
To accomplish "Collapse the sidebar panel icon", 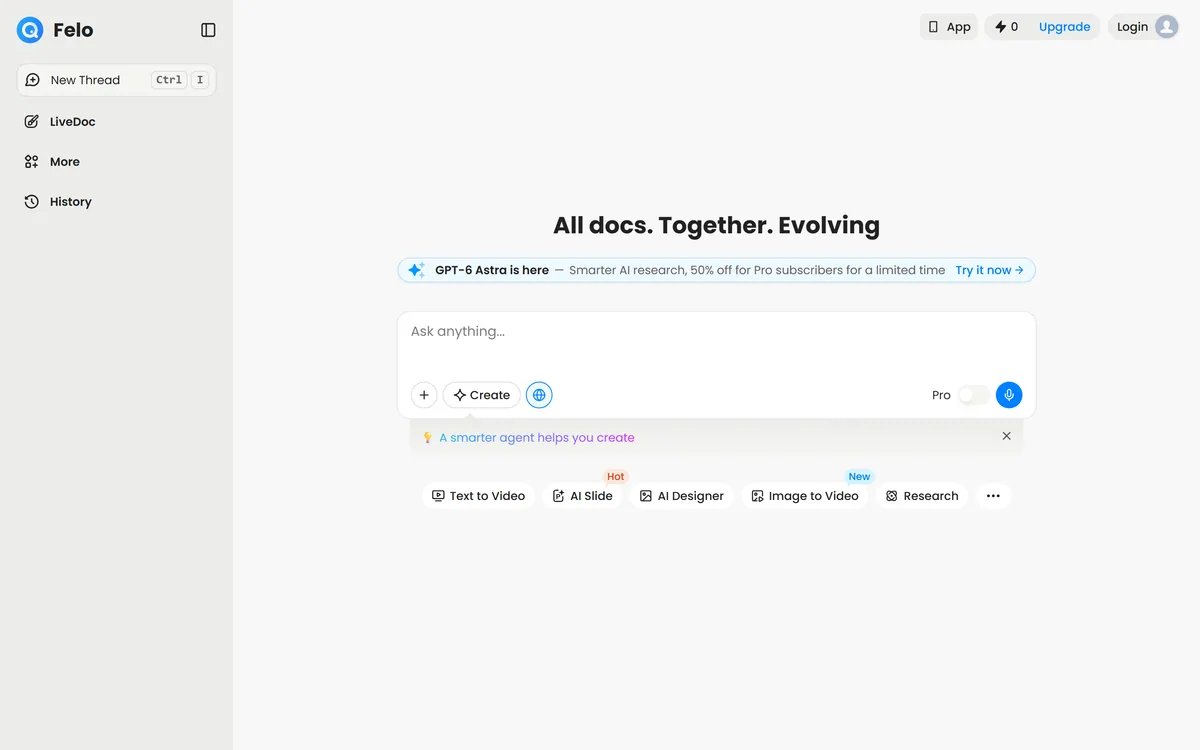I will (208, 30).
